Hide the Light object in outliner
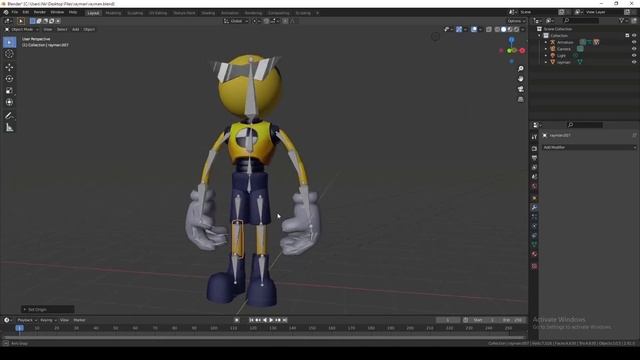Image resolution: width=640 pixels, height=360 pixels. (634, 56)
